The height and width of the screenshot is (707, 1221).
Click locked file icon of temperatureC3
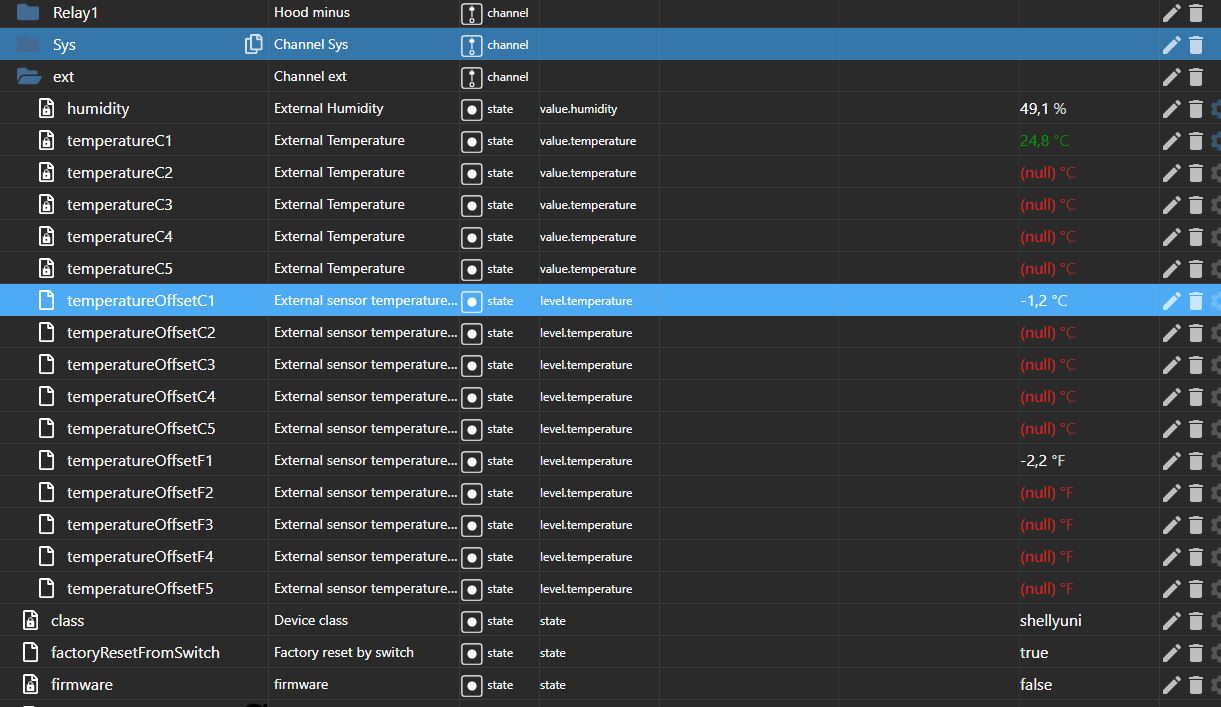[46, 204]
